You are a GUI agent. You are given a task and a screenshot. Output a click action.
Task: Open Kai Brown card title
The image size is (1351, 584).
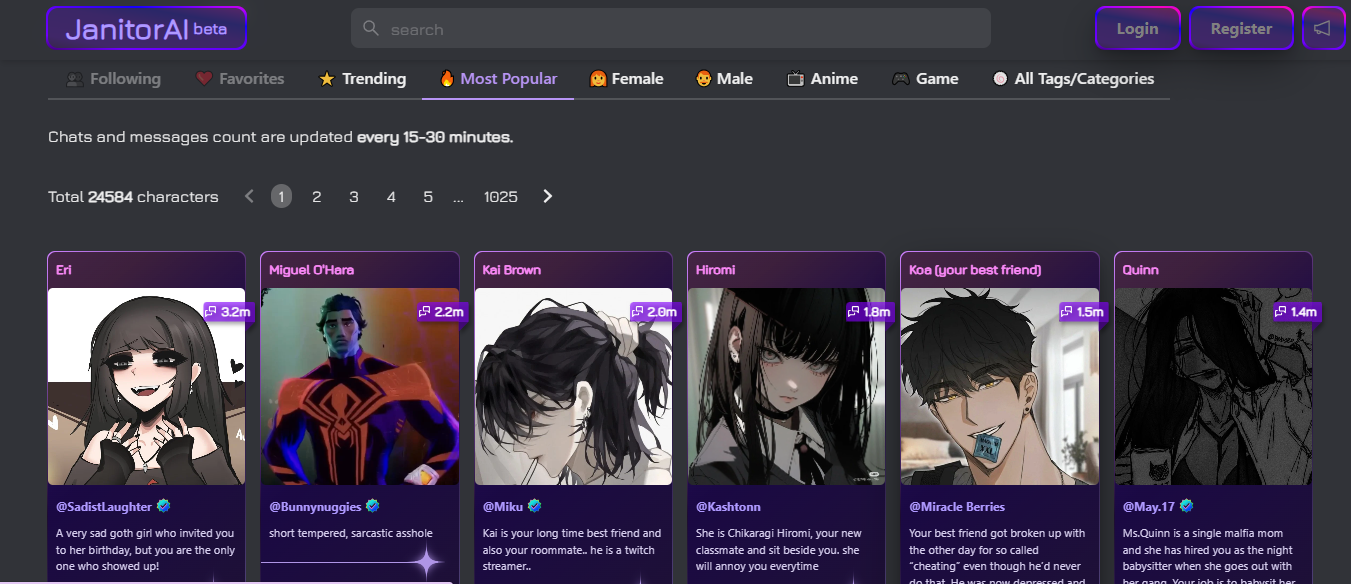pos(512,270)
